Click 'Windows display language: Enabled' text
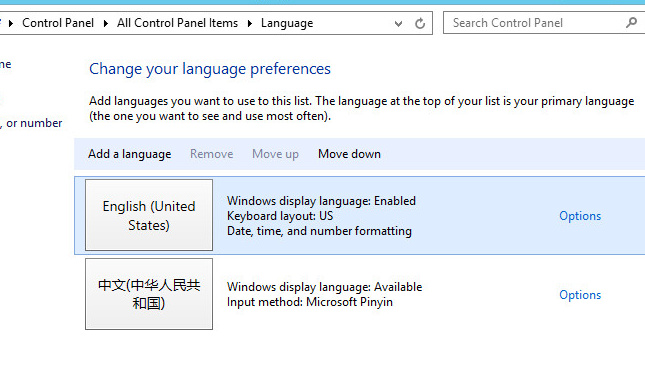This screenshot has height=370, width=645. [x=321, y=201]
